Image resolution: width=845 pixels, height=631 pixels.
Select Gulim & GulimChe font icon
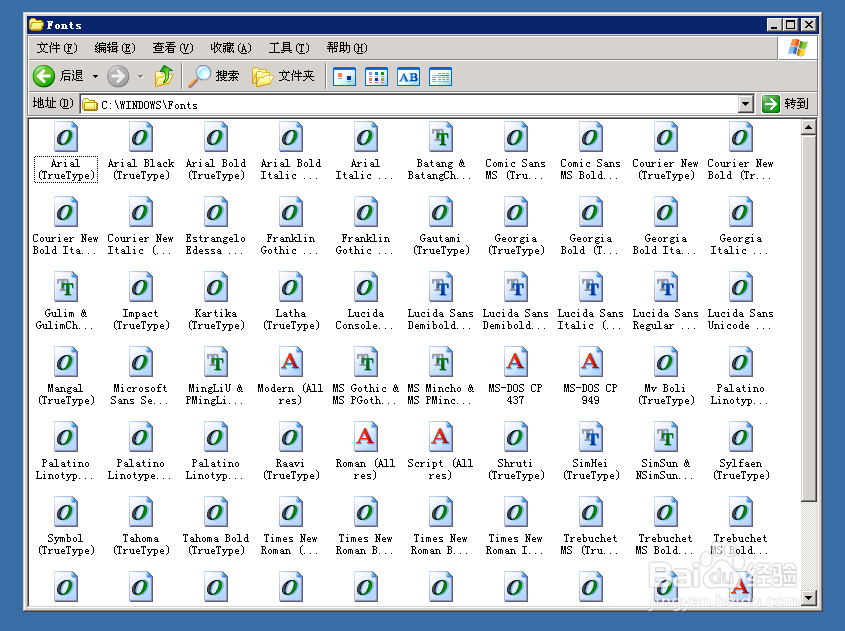pos(66,287)
